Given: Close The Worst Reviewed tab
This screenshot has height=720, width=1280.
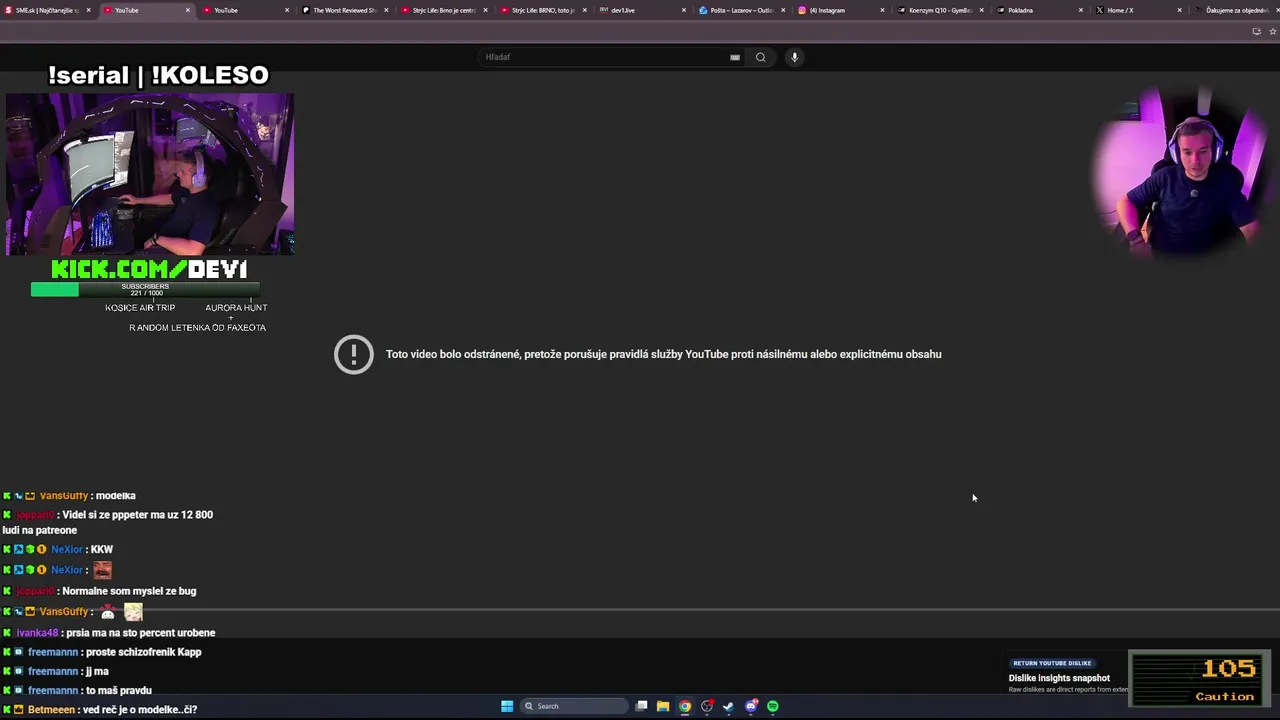Looking at the screenshot, I should (x=386, y=10).
